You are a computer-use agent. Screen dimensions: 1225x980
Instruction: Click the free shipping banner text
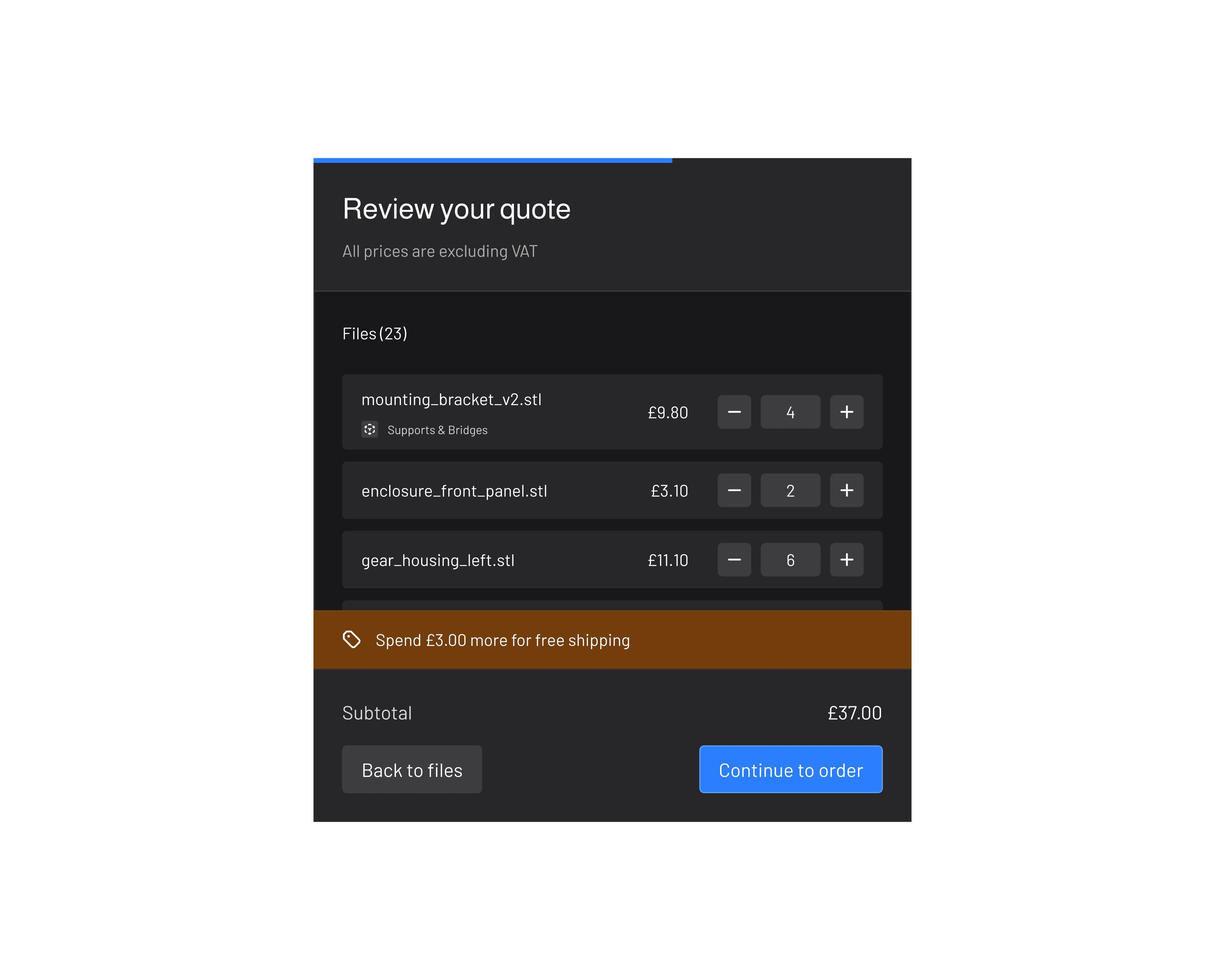click(502, 640)
